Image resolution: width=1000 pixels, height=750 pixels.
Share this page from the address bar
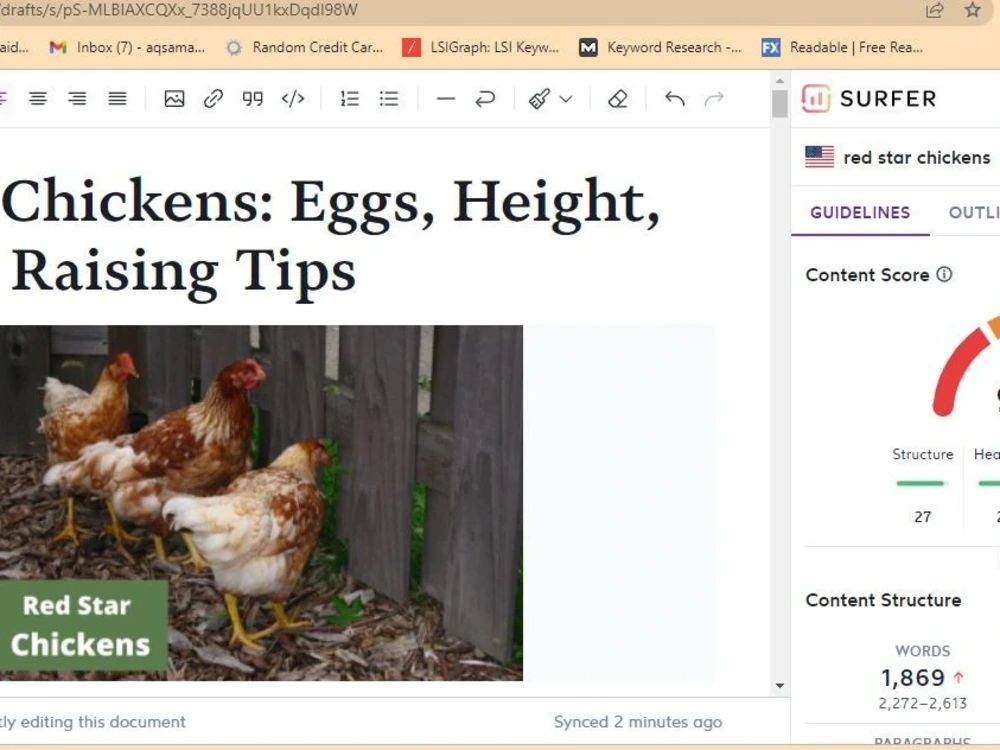935,10
